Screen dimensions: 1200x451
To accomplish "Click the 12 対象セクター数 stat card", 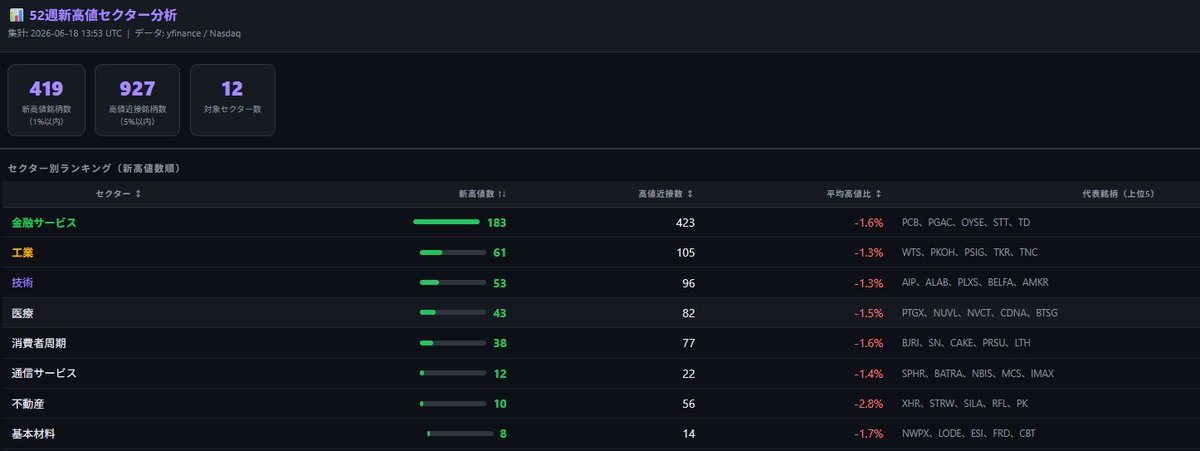I will point(232,100).
